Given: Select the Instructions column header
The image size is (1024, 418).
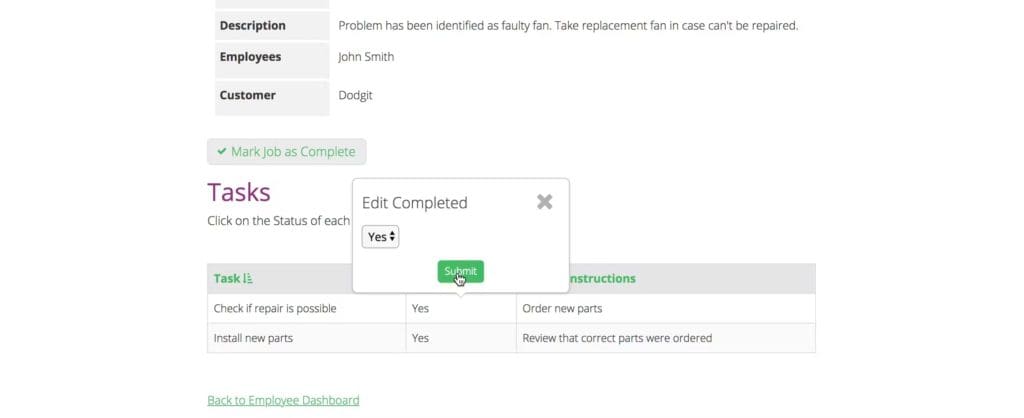Looking at the screenshot, I should 598,278.
